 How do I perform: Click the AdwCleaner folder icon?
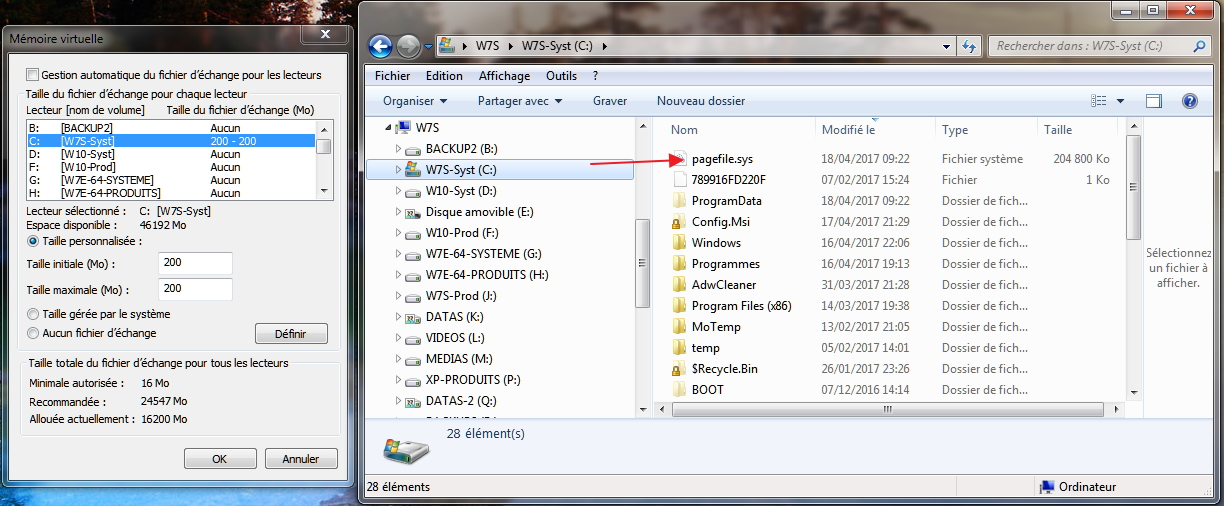tap(680, 285)
